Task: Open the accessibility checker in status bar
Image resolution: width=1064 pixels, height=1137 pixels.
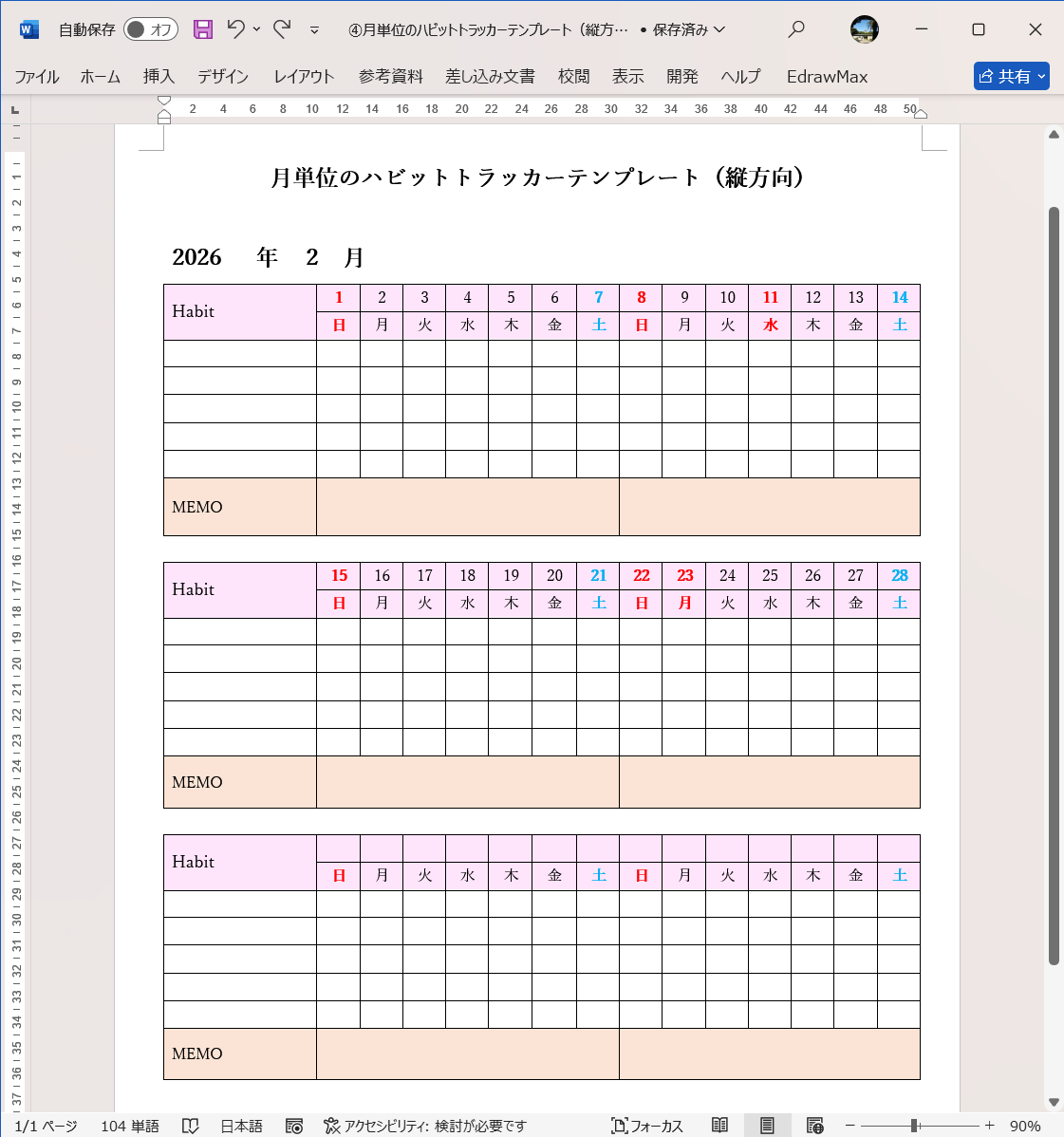Action: [x=424, y=1126]
